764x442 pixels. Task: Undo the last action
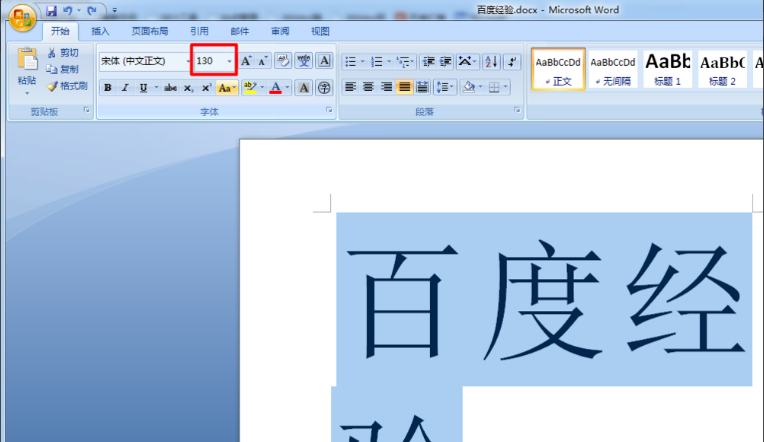tap(68, 10)
